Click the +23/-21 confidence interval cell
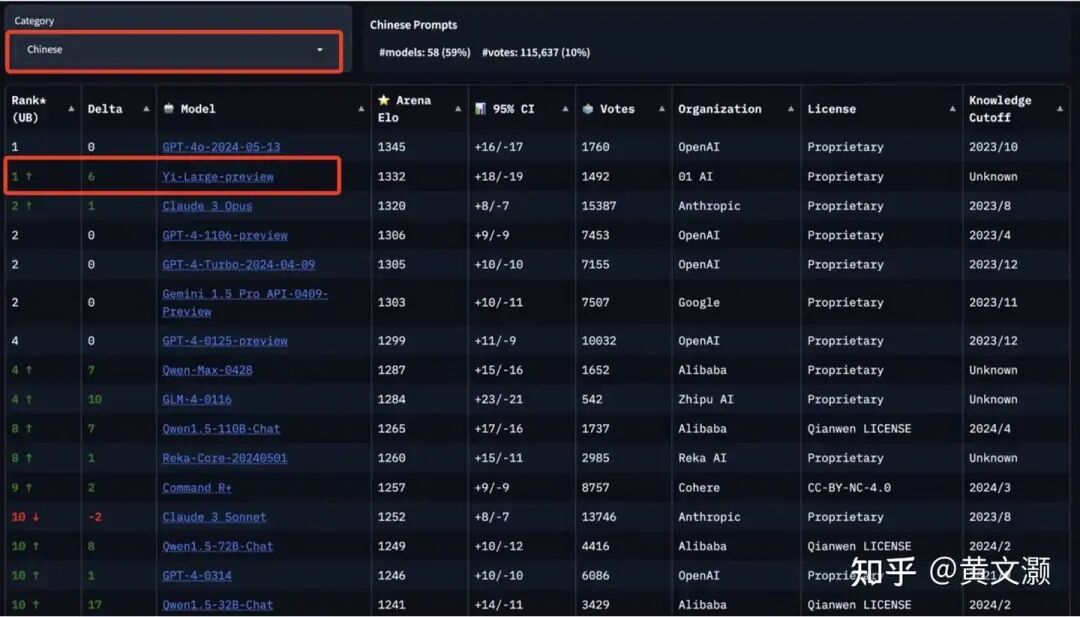Viewport: 1080px width, 617px height. click(498, 399)
